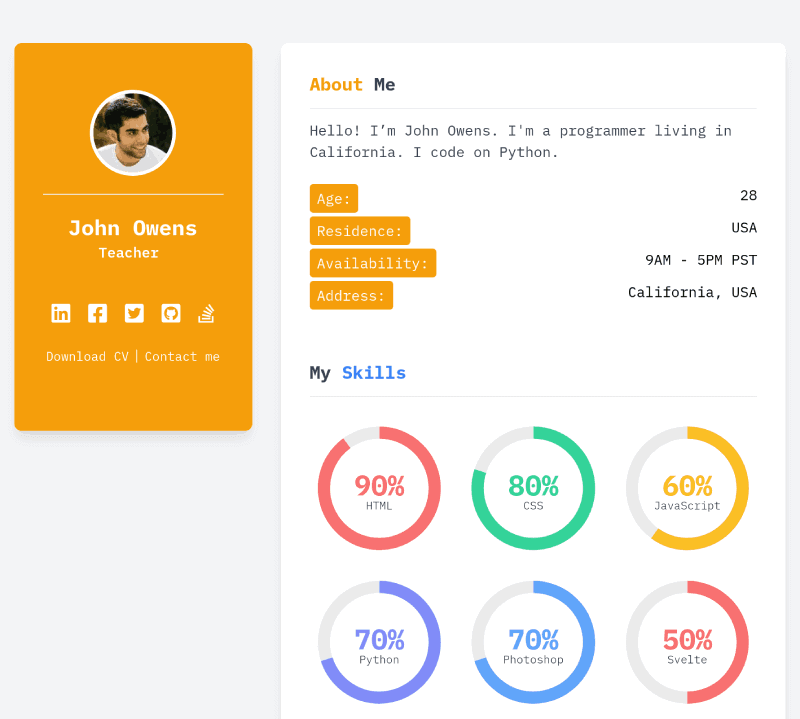Click the Svelte 50% skill circle
This screenshot has height=719, width=800.
pos(687,641)
